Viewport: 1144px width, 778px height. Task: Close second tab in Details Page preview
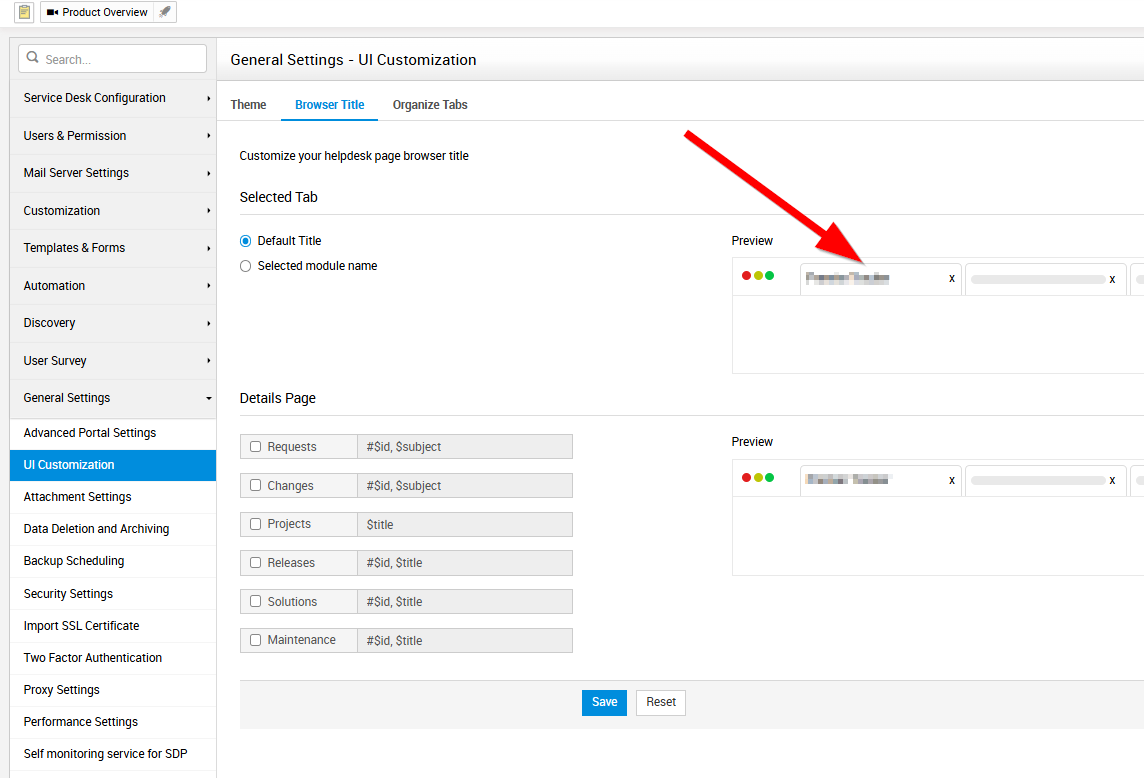pos(1112,480)
